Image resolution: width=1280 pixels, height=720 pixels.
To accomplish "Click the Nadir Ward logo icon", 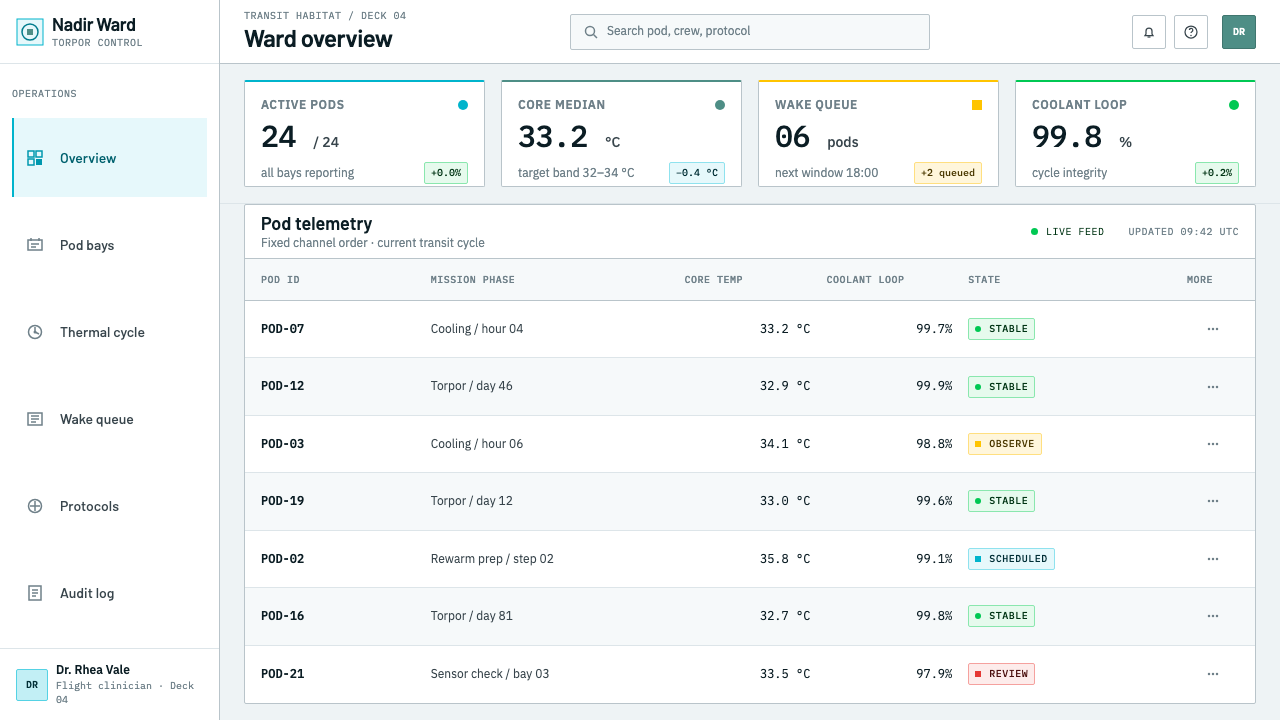I will point(30,32).
